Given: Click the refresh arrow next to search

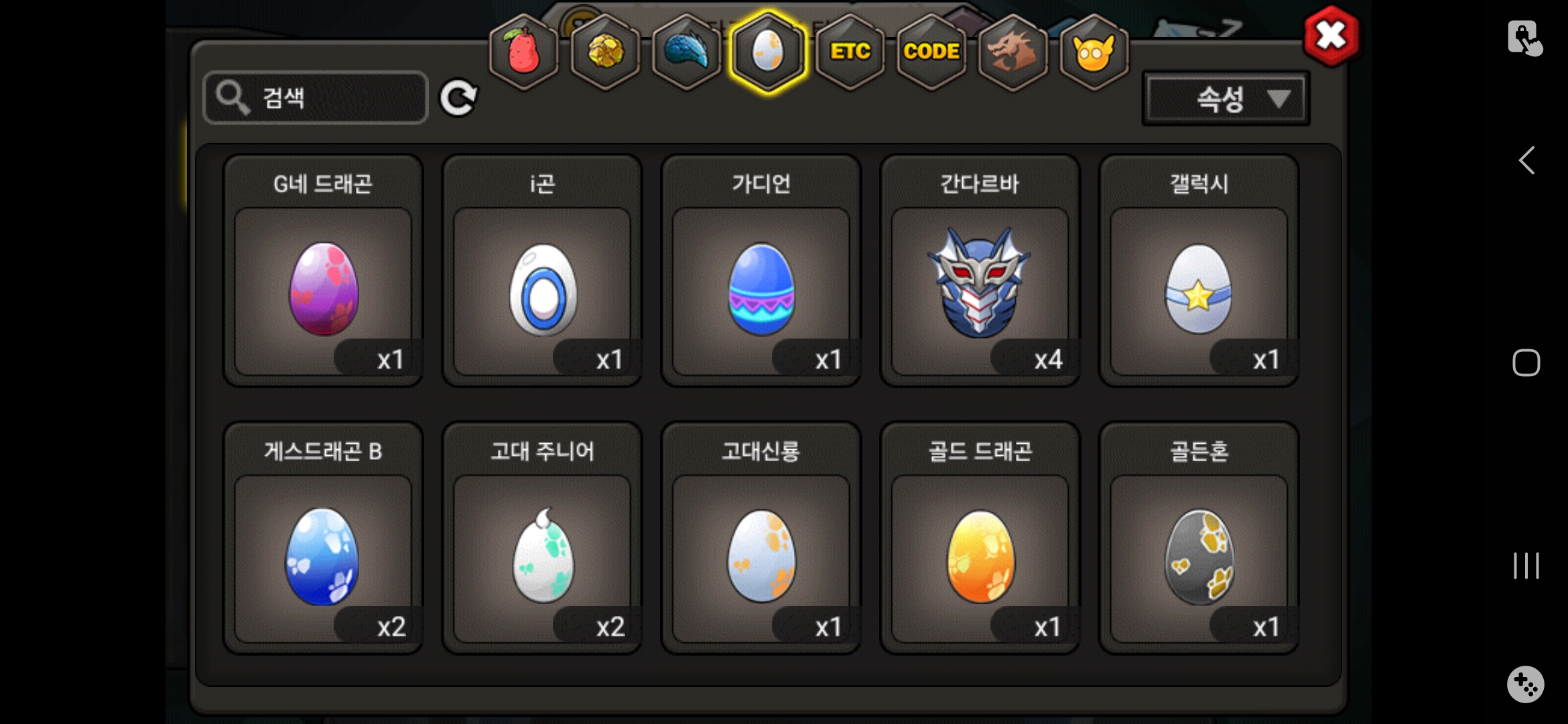Looking at the screenshot, I should click(x=459, y=99).
